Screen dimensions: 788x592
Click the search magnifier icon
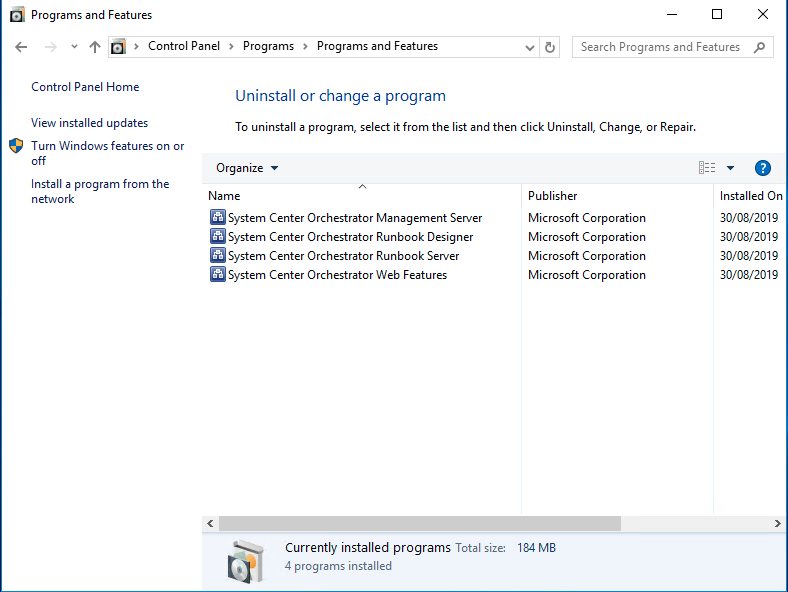759,47
